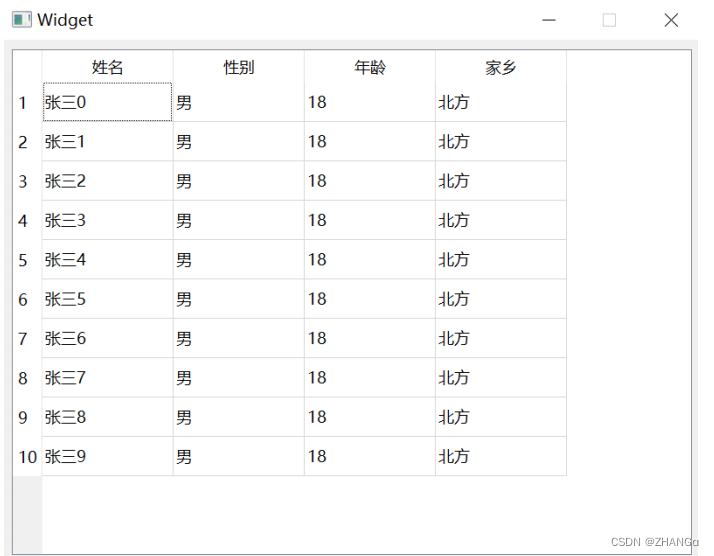Click 男 in row 9
Viewport: 714px width, 556px height.
pos(239,417)
